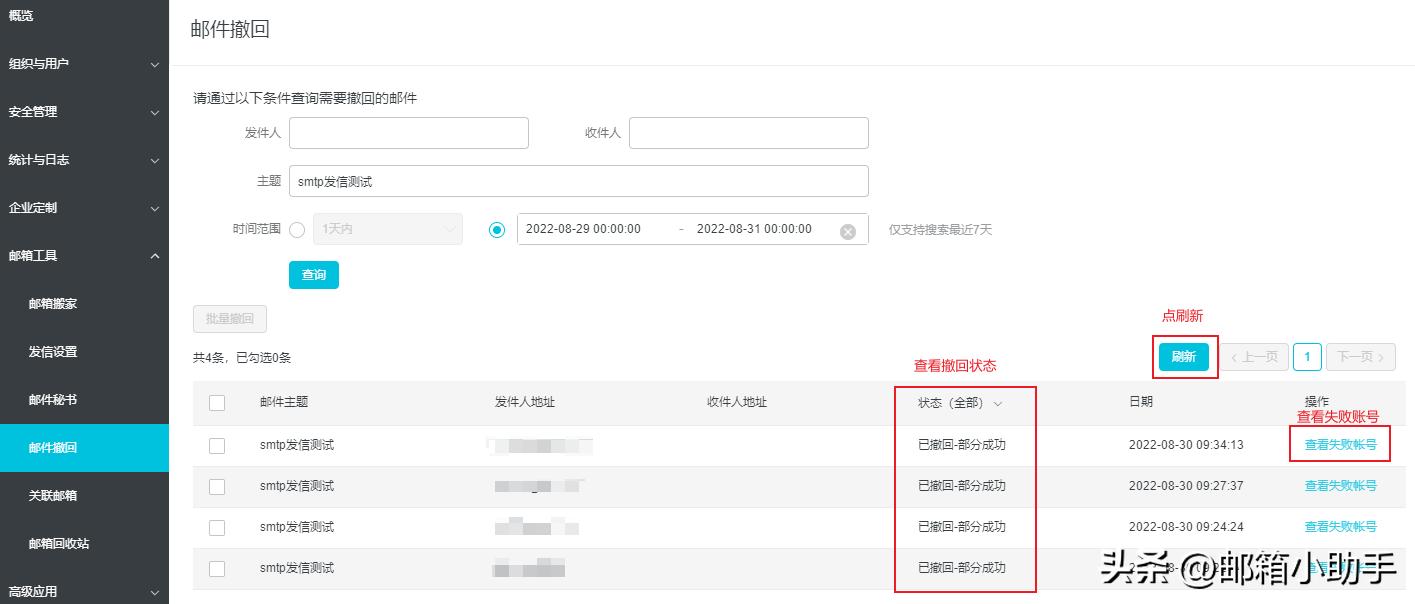Expand the 高级应用 sidebar section
Image resolution: width=1415 pixels, height=604 pixels.
click(x=84, y=591)
